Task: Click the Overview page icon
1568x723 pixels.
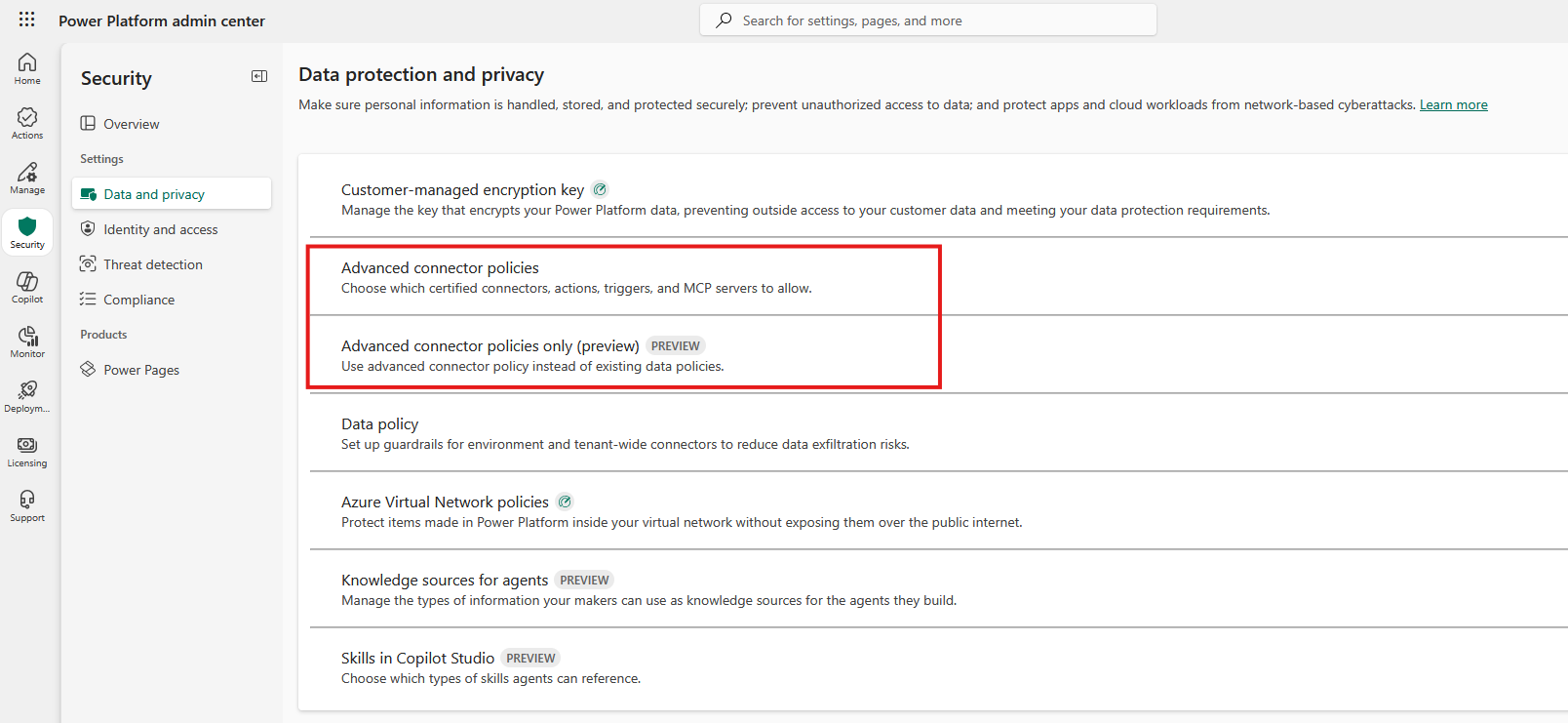Action: coord(88,123)
